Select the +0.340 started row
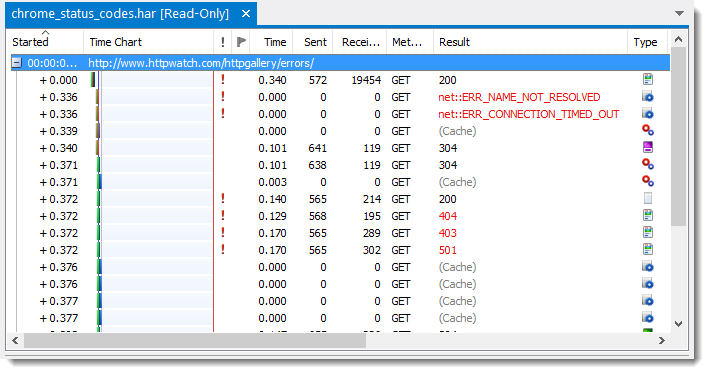709x374 pixels. (58, 148)
